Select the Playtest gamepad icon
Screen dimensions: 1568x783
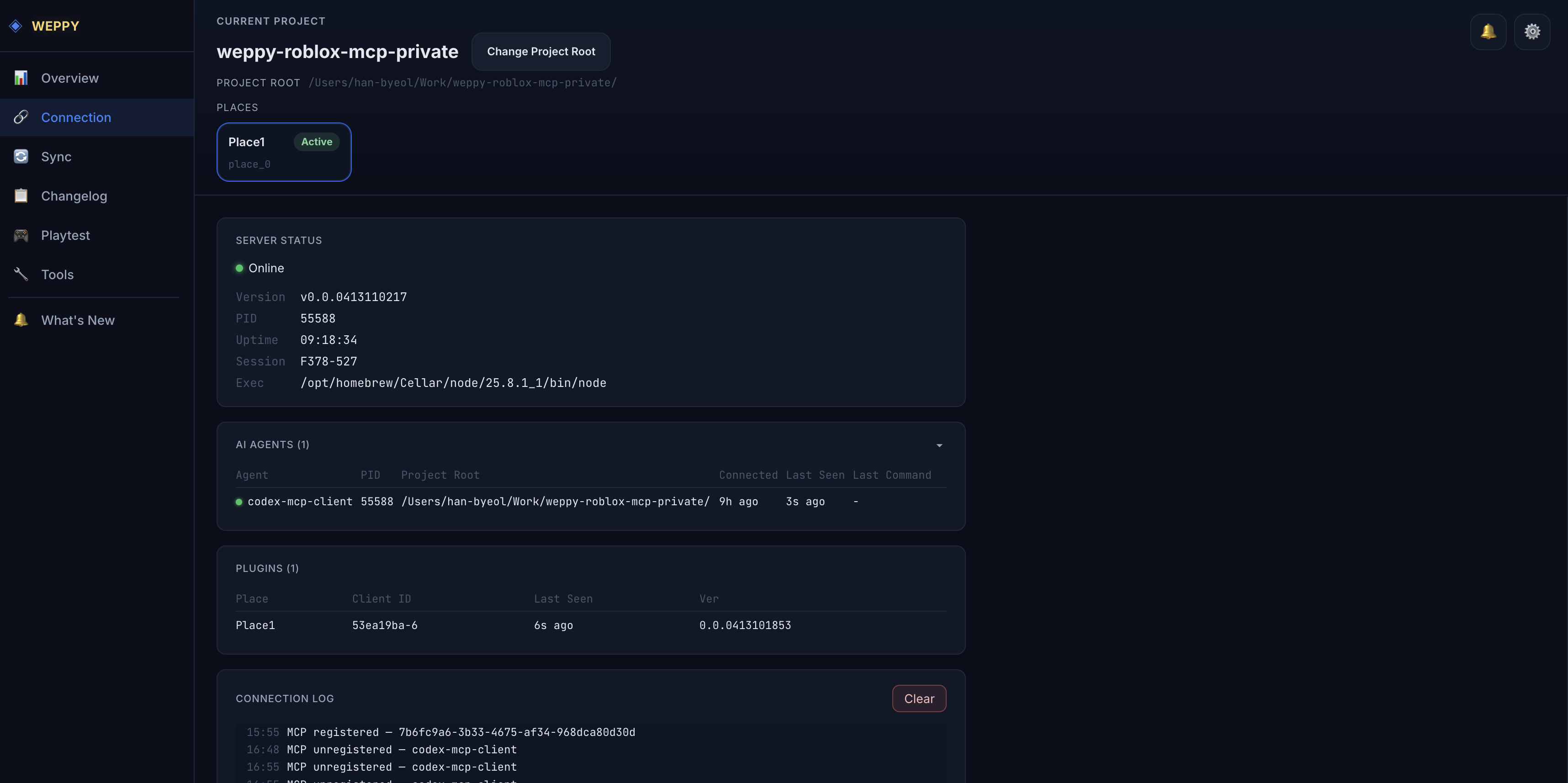[21, 235]
